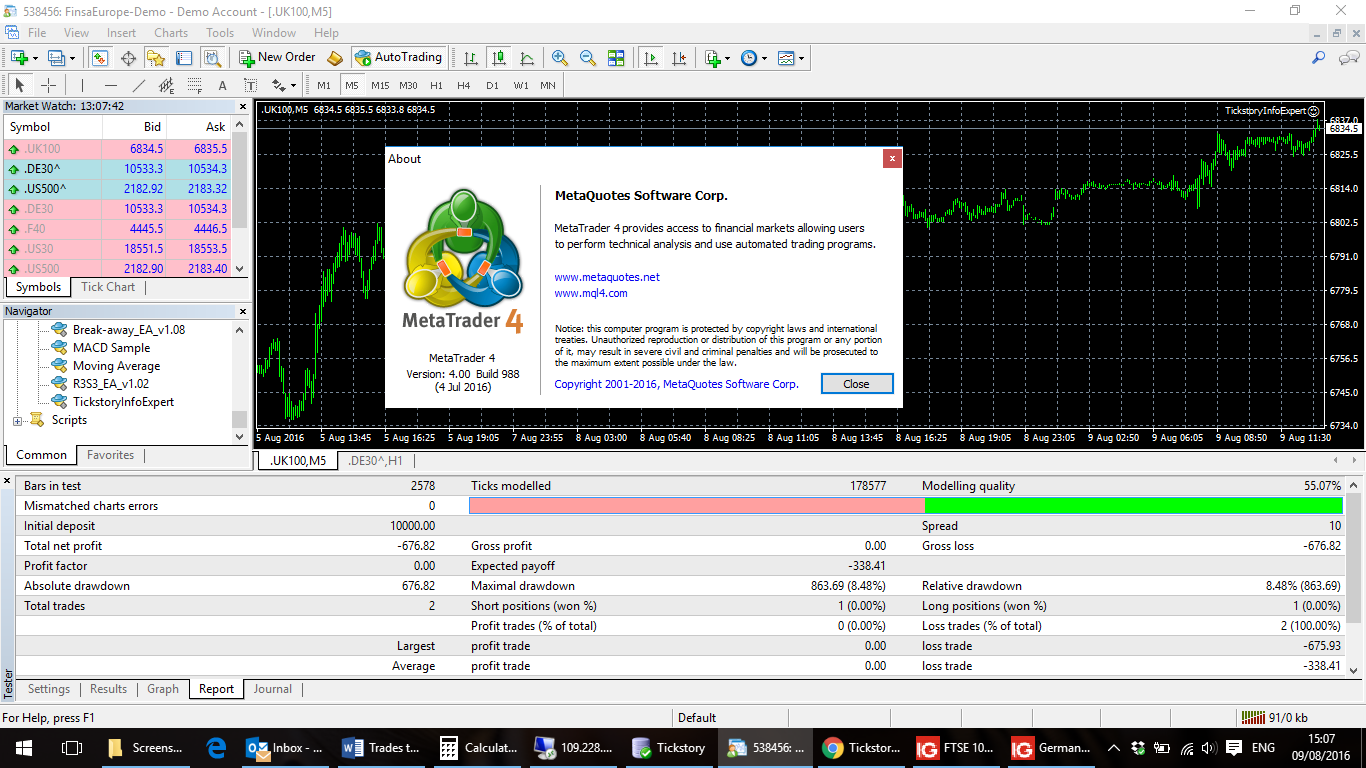Switch chart to bar chart icon

pyautogui.click(x=470, y=58)
